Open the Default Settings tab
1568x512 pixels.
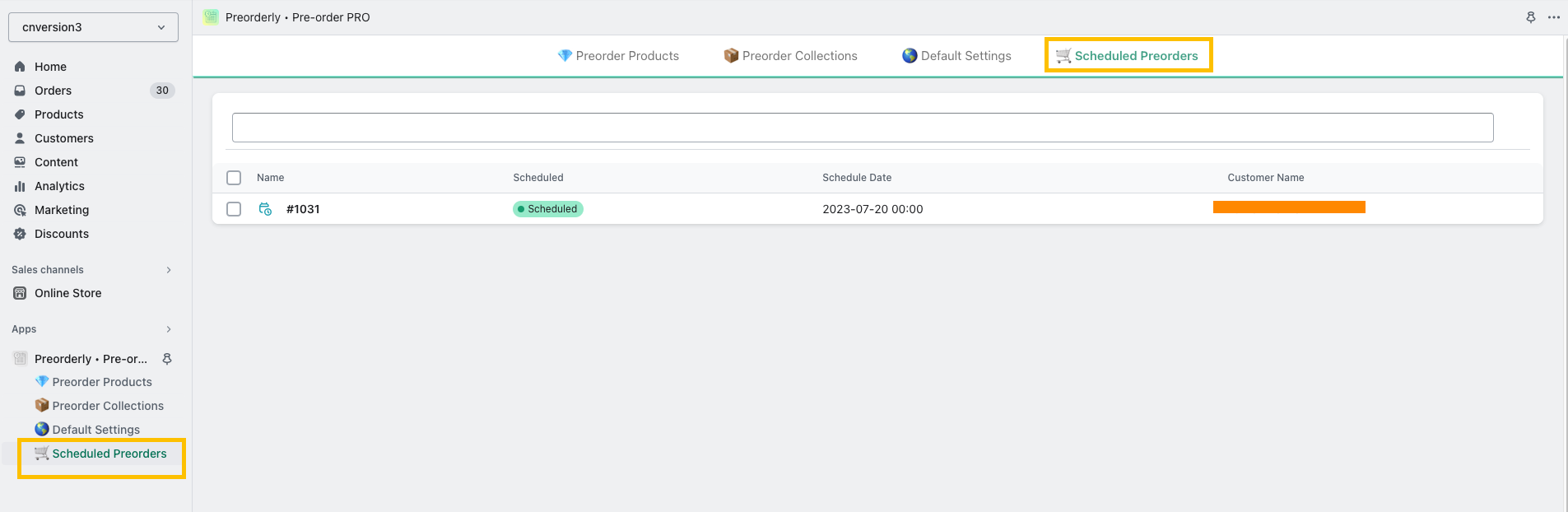pyautogui.click(x=956, y=56)
